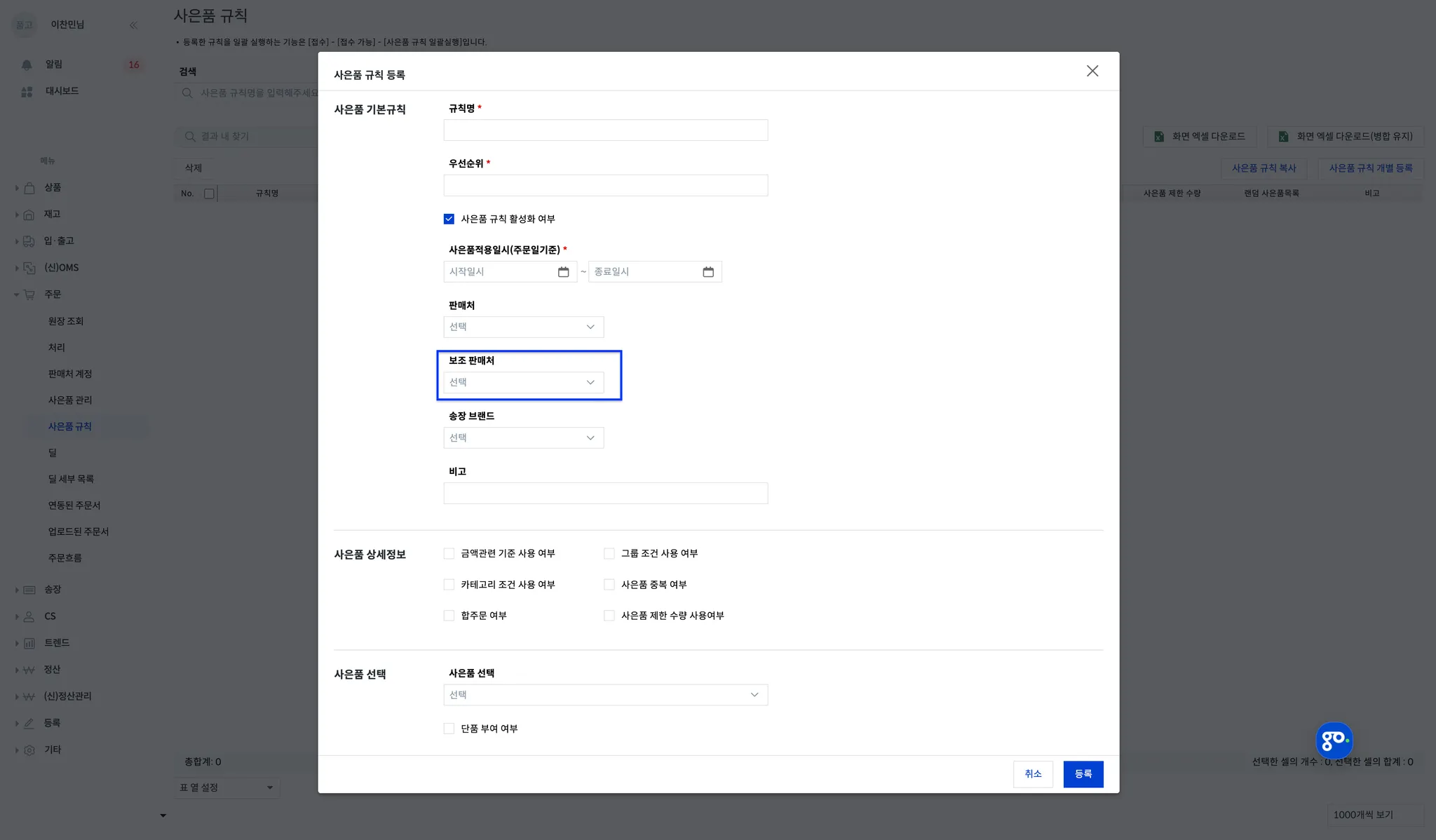Open the start date calendar icon
The image size is (1436, 840).
(x=563, y=272)
